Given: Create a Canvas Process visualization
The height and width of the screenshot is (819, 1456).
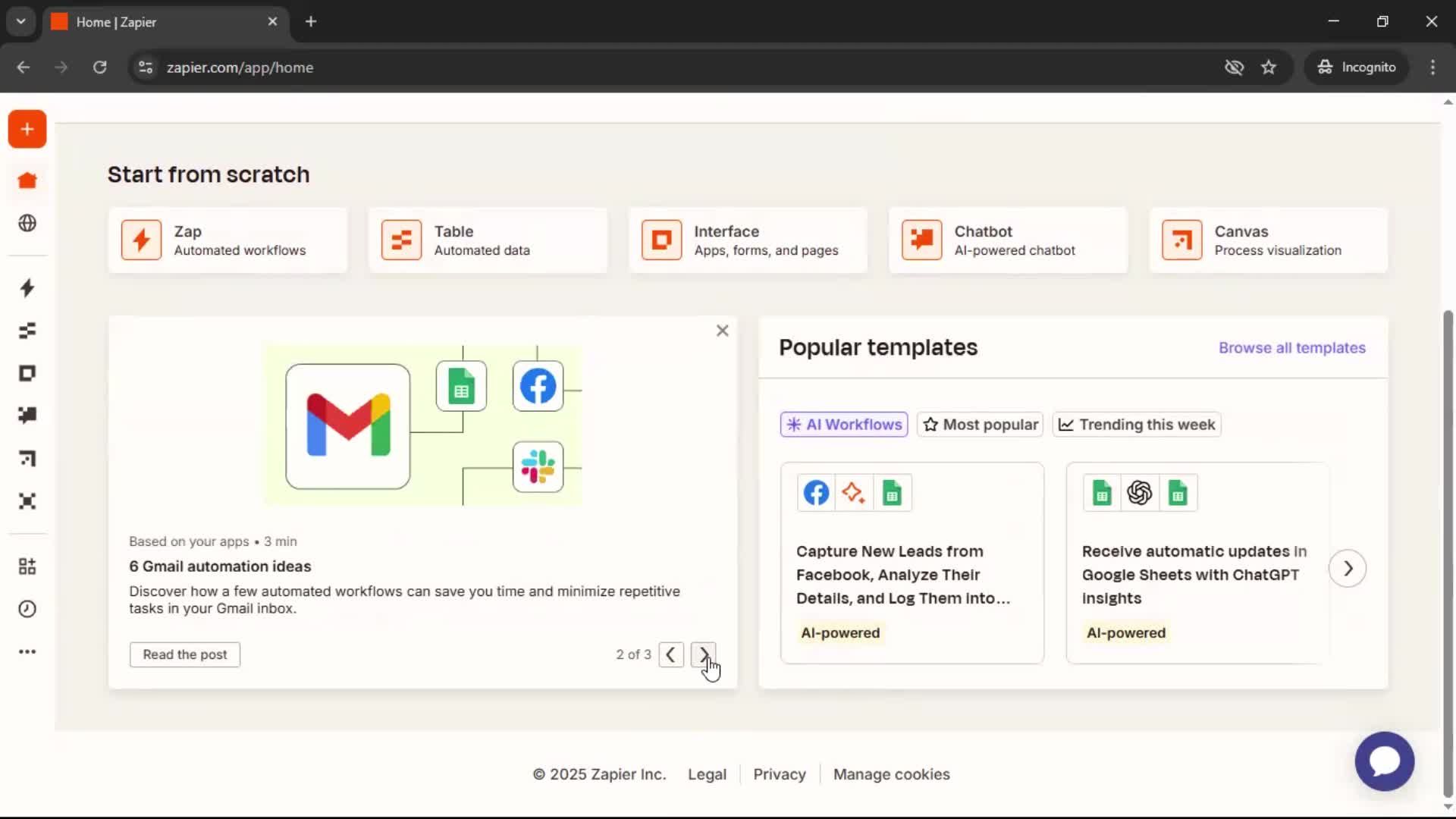Looking at the screenshot, I should (1269, 240).
